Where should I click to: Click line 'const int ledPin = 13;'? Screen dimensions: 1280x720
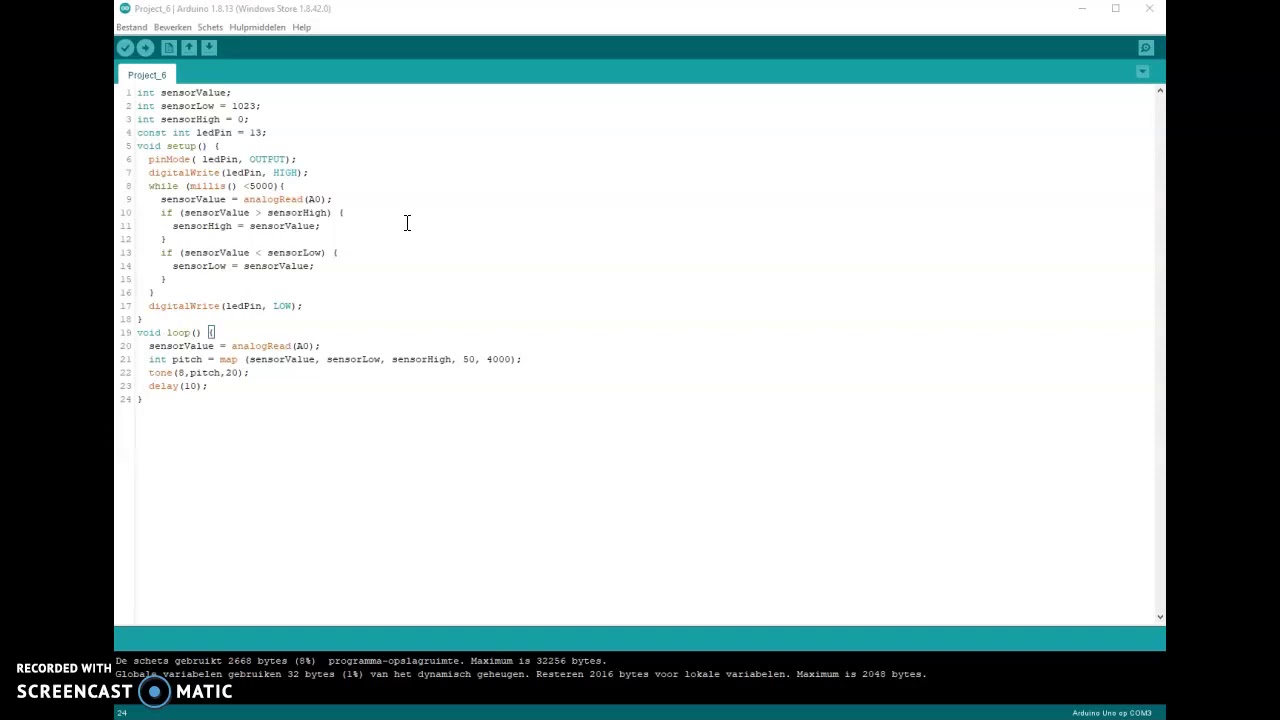point(202,133)
